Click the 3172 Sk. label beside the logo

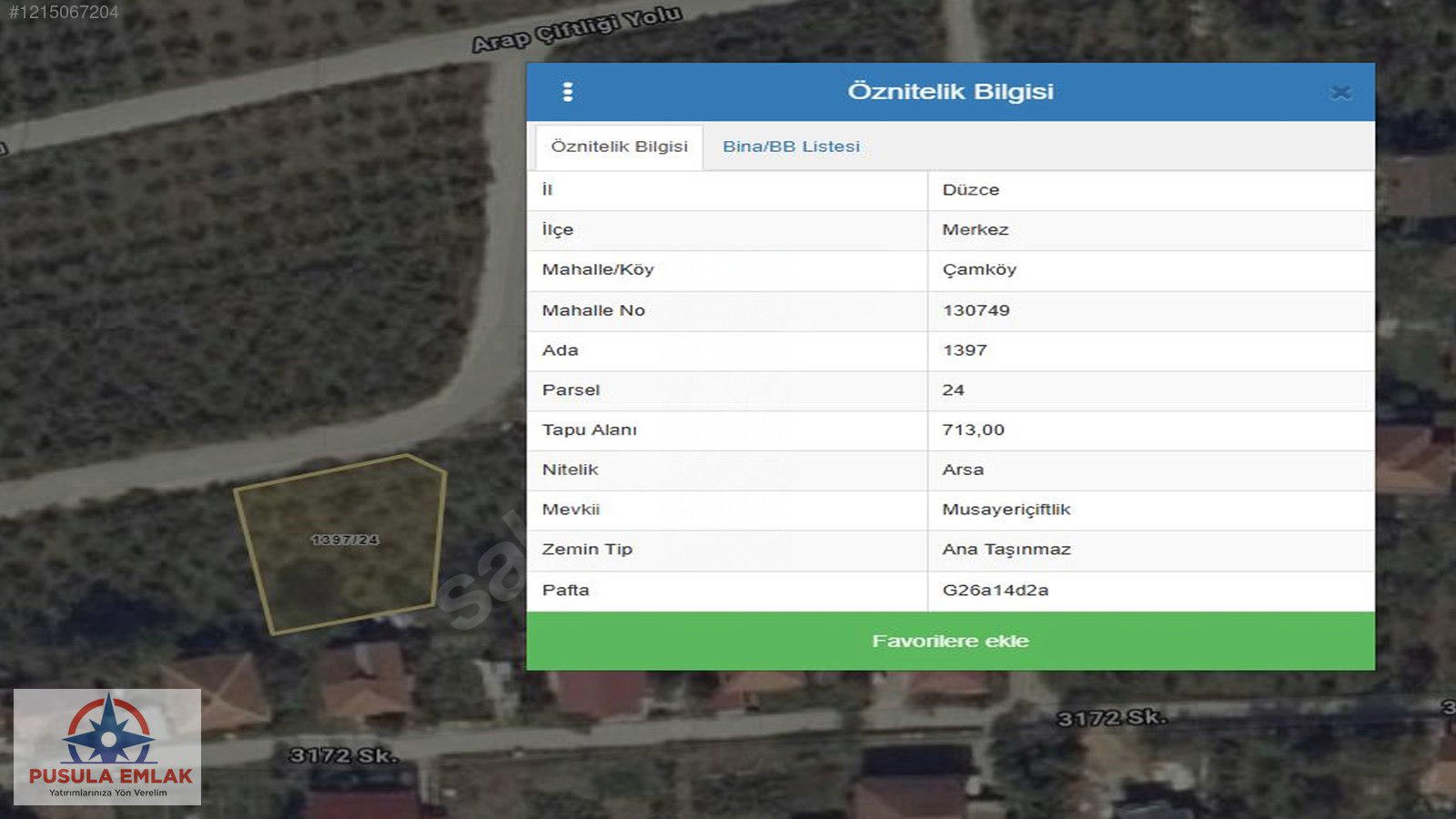point(343,755)
